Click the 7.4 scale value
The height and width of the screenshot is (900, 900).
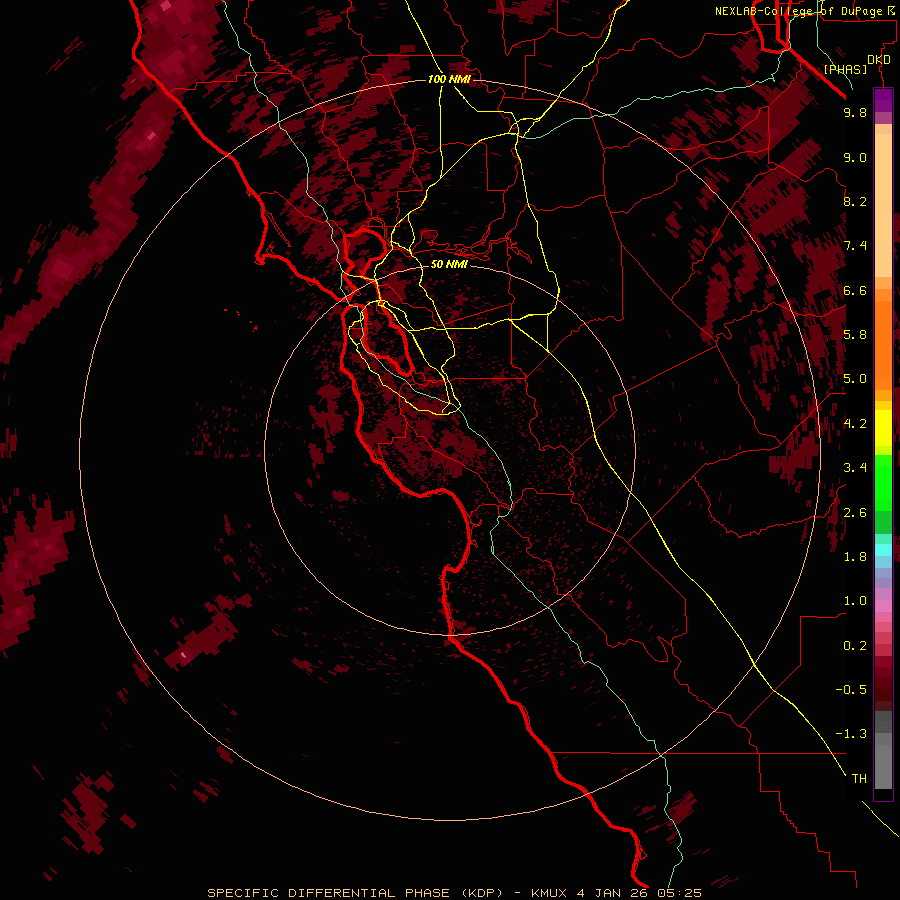(x=855, y=246)
